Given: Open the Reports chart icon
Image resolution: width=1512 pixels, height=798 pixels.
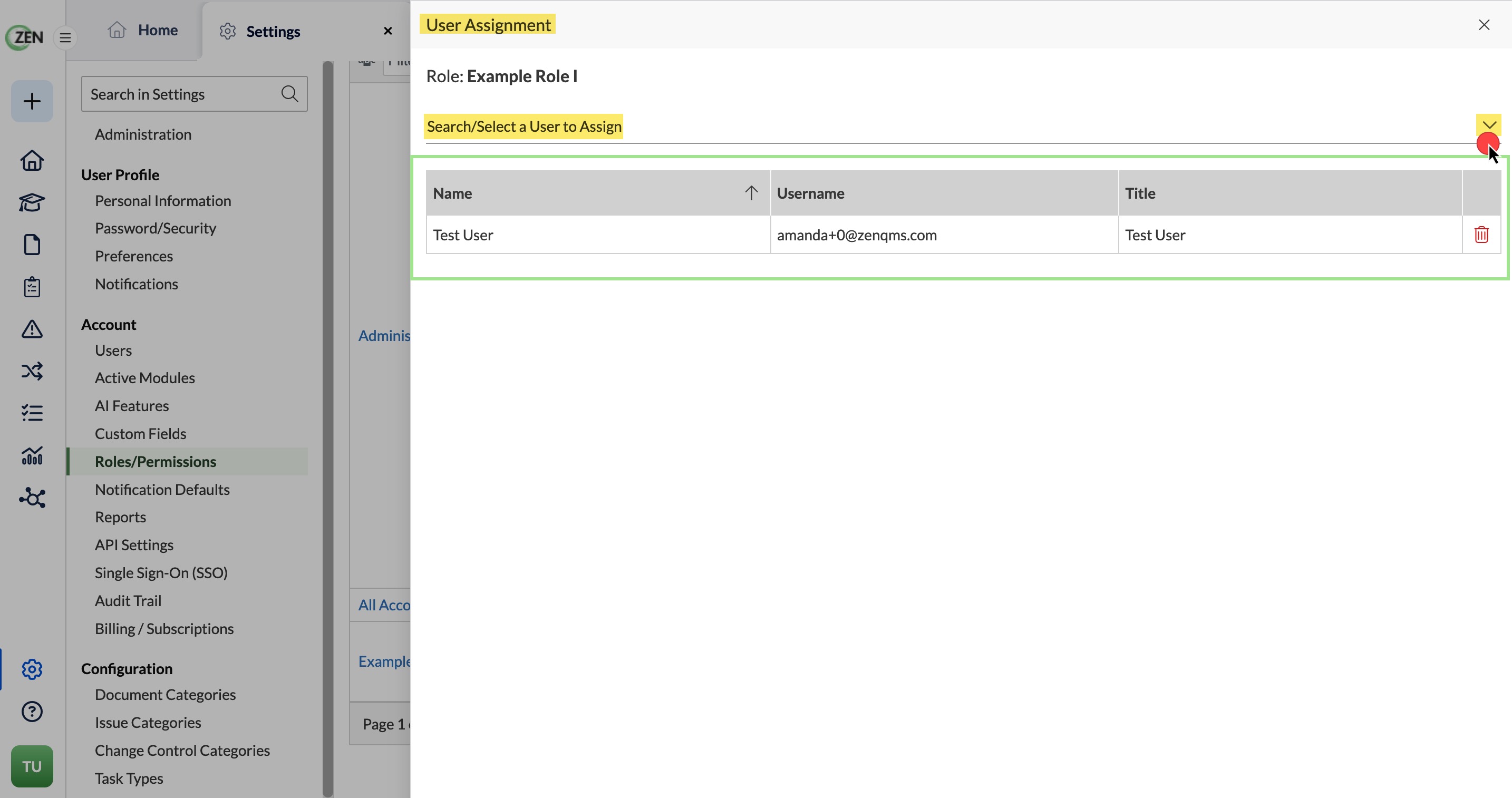Looking at the screenshot, I should (32, 455).
